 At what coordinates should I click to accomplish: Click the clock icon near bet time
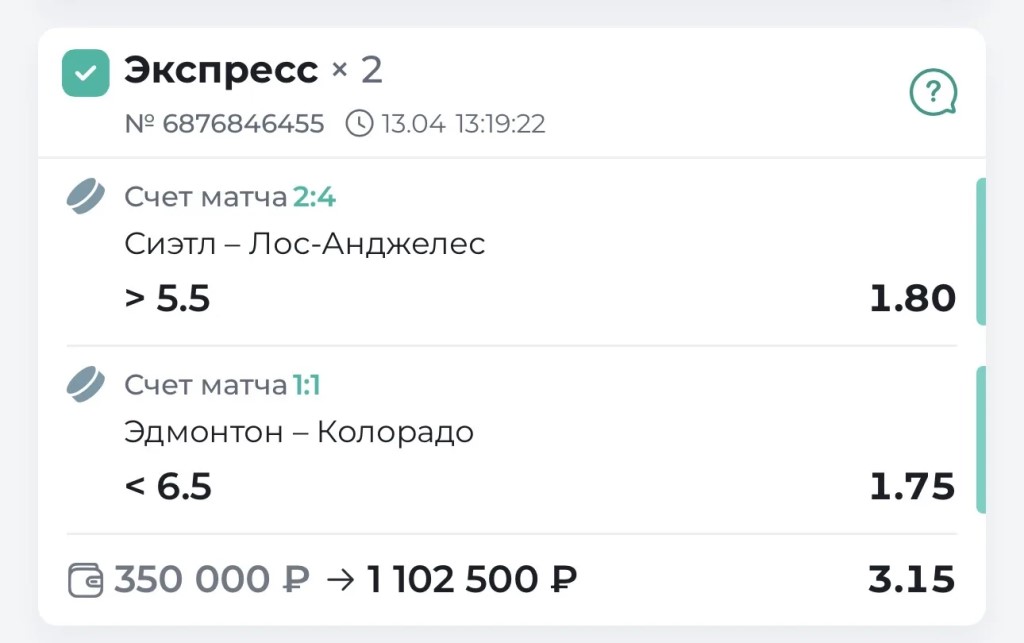pos(359,124)
